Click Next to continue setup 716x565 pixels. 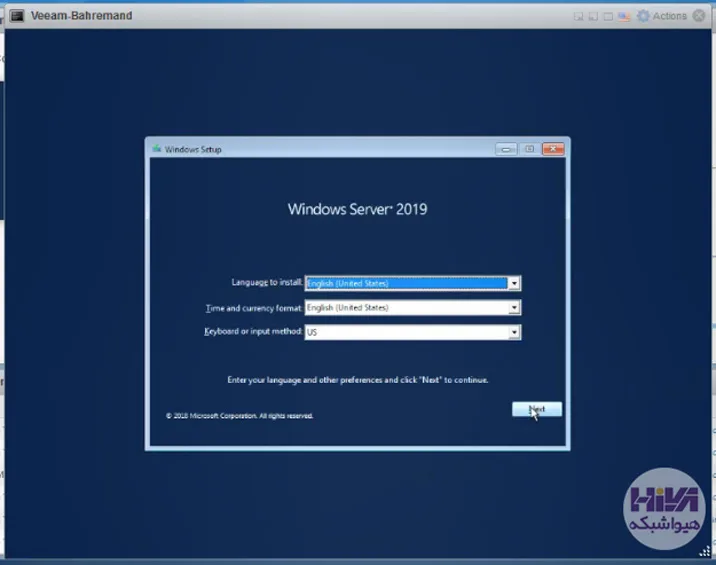pyautogui.click(x=537, y=409)
